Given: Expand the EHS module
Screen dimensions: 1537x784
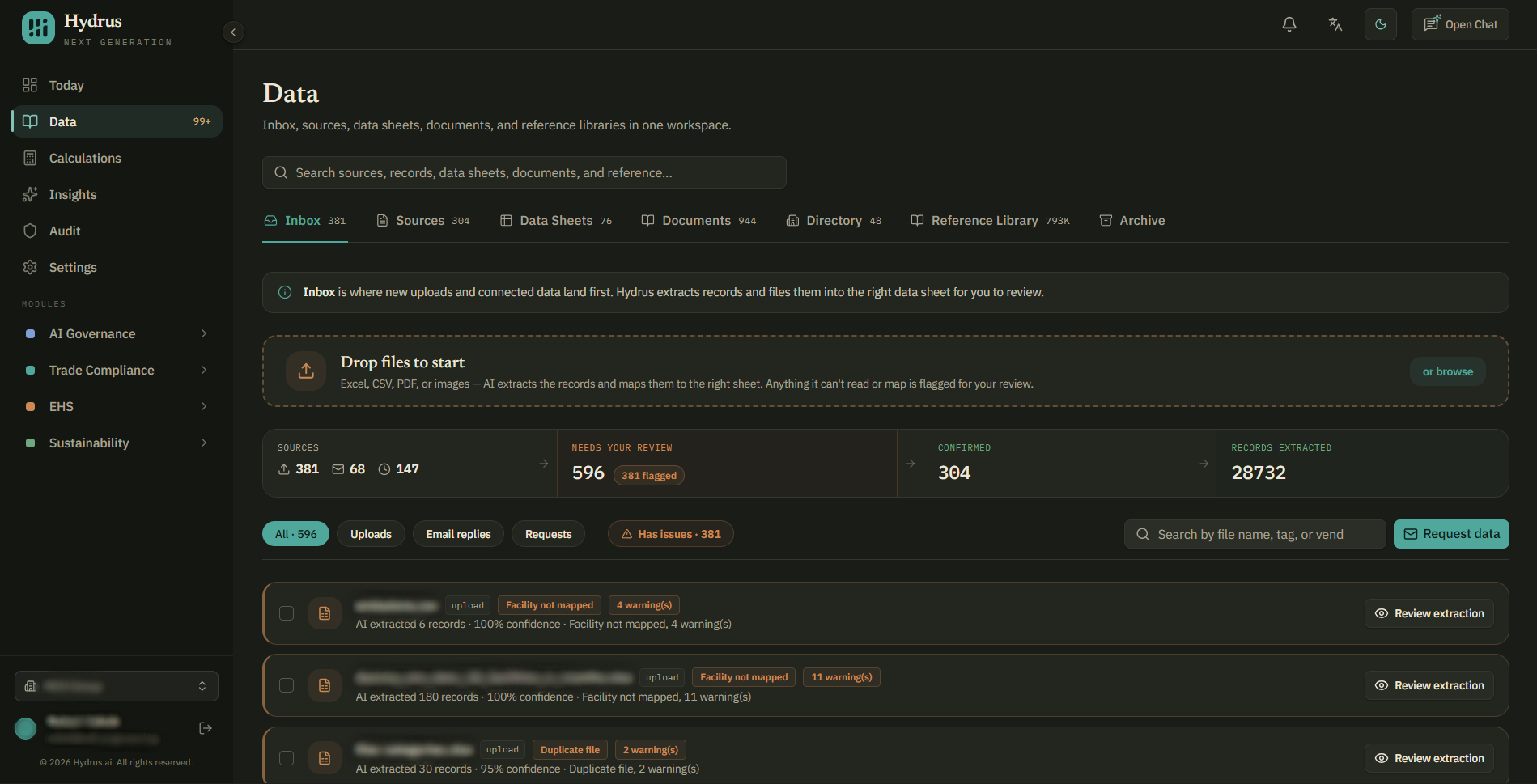Looking at the screenshot, I should (x=117, y=406).
